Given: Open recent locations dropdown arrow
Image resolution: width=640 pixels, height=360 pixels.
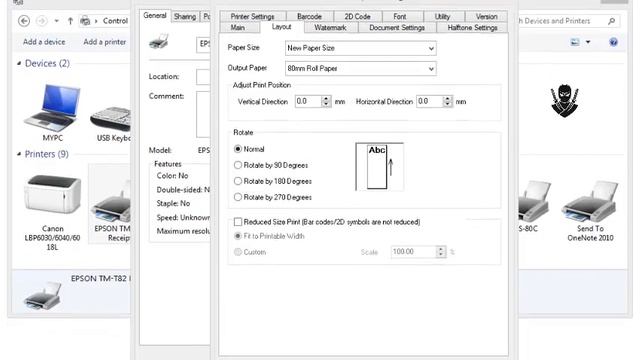Looking at the screenshot, I should point(56,21).
